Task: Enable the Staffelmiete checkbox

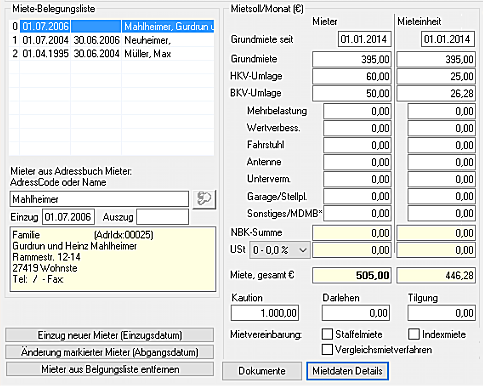Action: click(327, 334)
